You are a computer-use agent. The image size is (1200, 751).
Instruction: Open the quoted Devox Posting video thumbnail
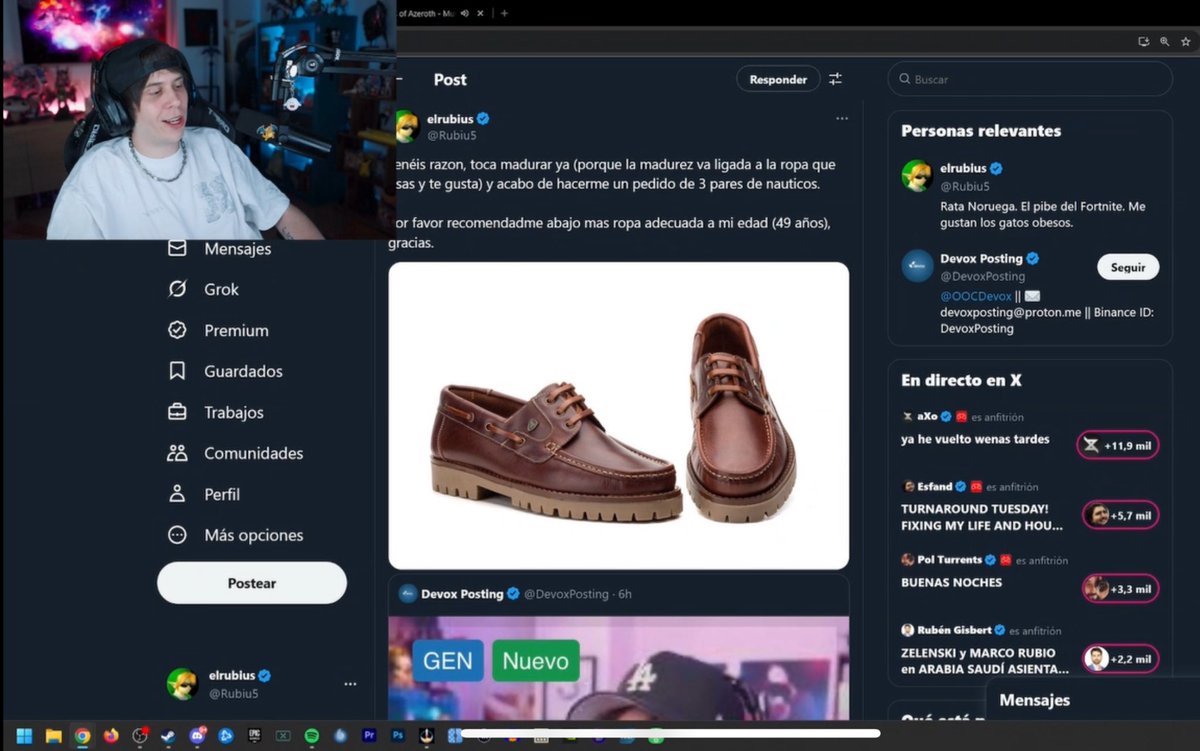tap(619, 668)
